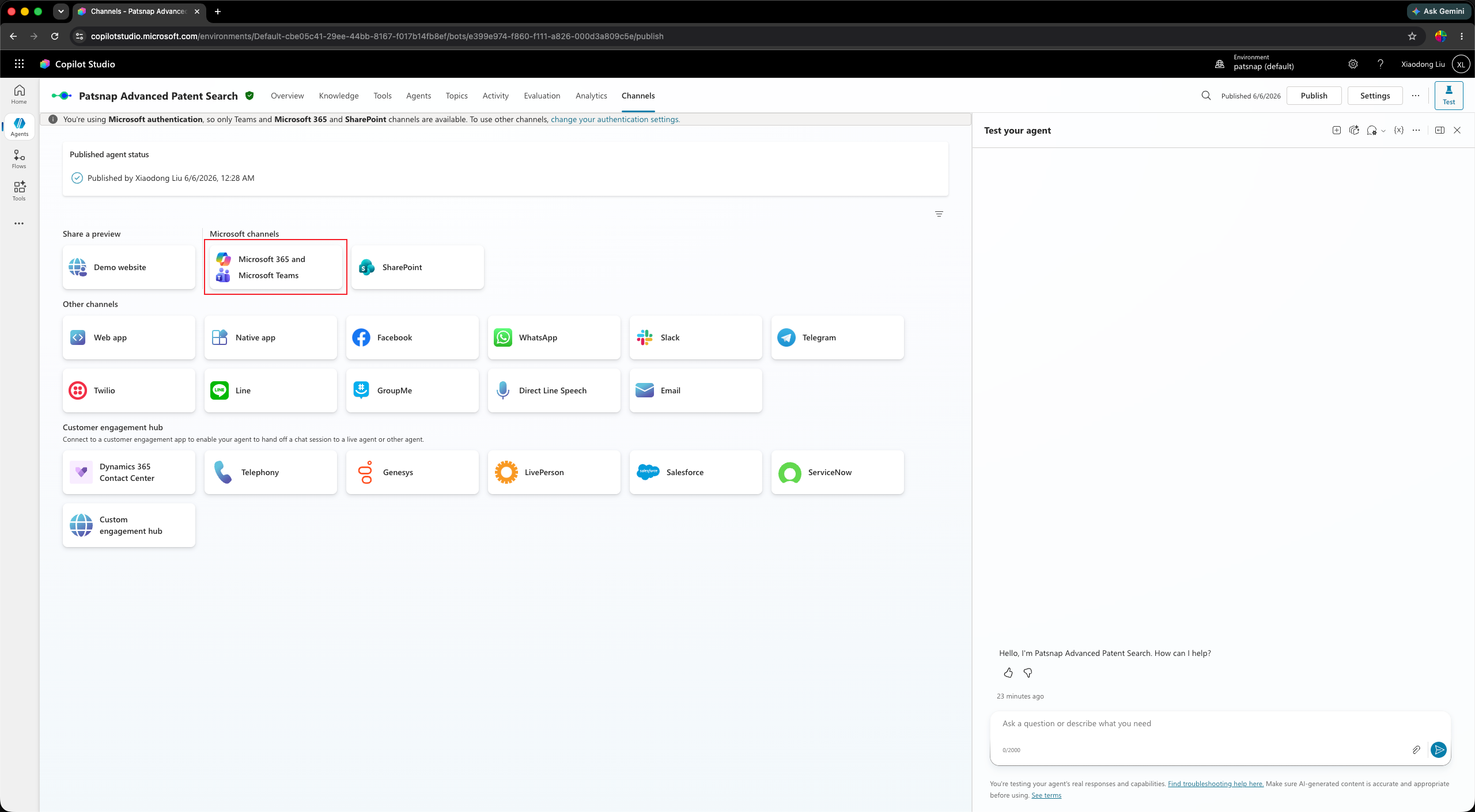Image resolution: width=1475 pixels, height=812 pixels.
Task: Open Flows in the left sidebar
Action: [19, 159]
